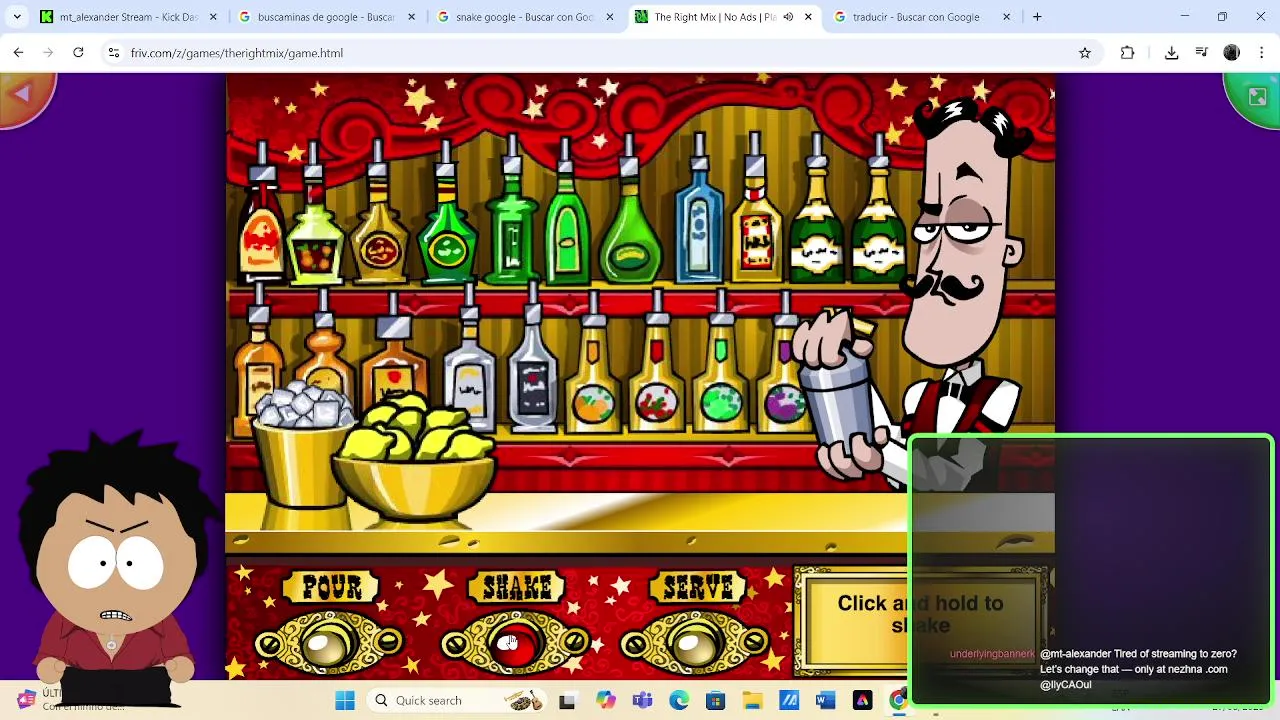Open Microsoft Edge from taskbar

(x=679, y=700)
